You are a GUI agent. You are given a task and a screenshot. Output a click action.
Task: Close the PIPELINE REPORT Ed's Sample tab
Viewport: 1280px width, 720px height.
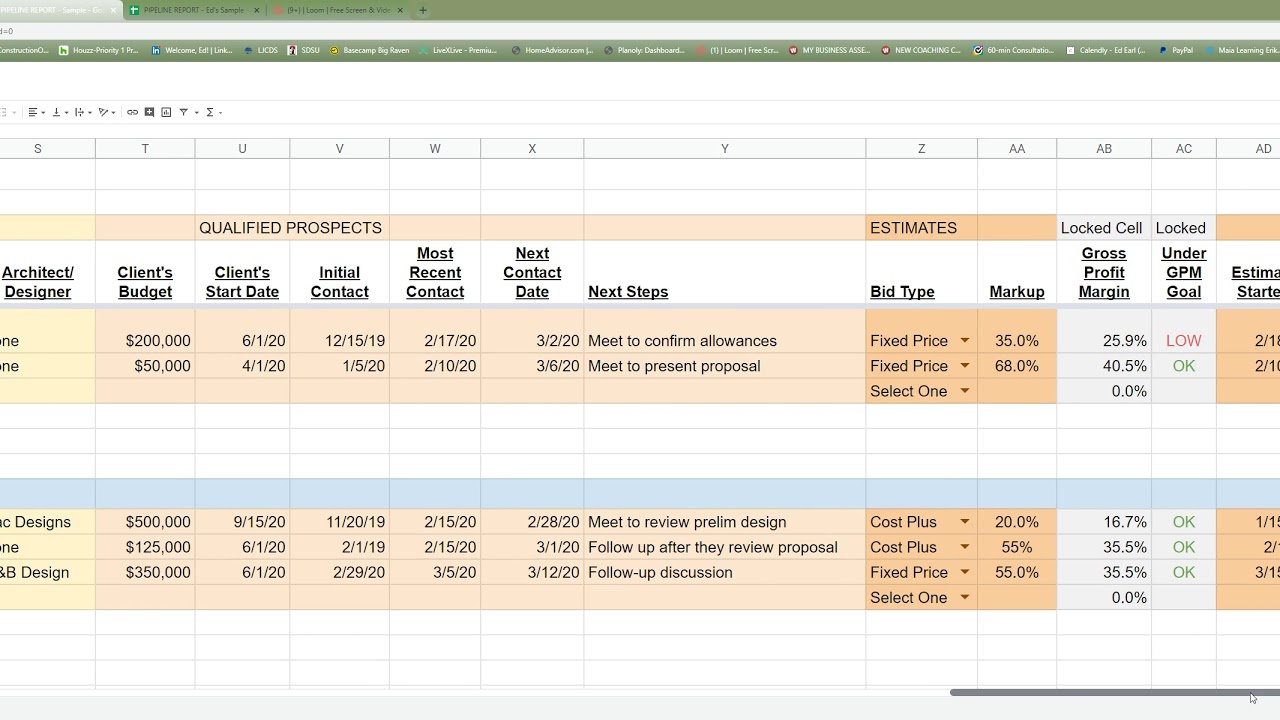point(257,10)
